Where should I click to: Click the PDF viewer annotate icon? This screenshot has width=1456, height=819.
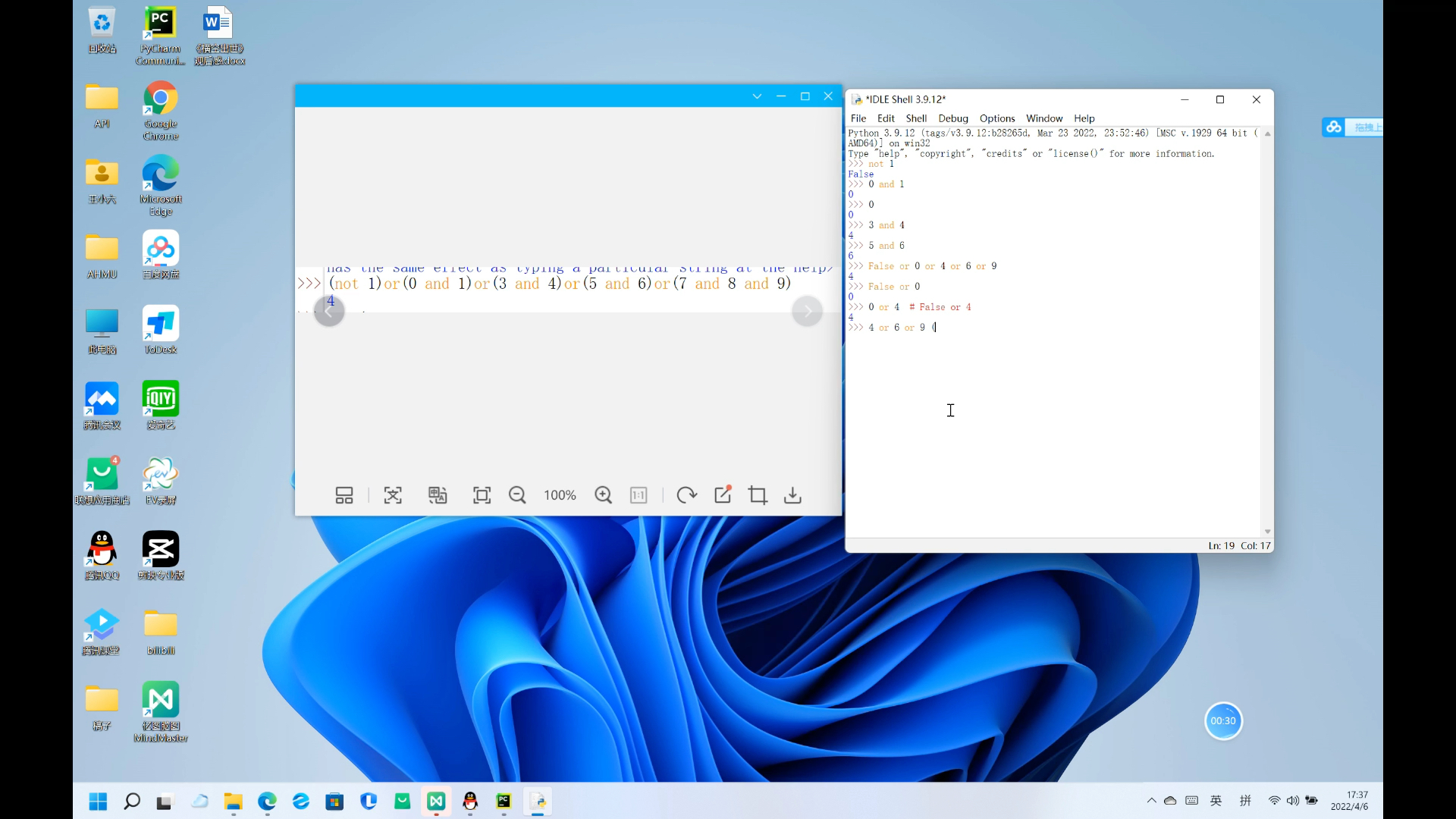722,495
